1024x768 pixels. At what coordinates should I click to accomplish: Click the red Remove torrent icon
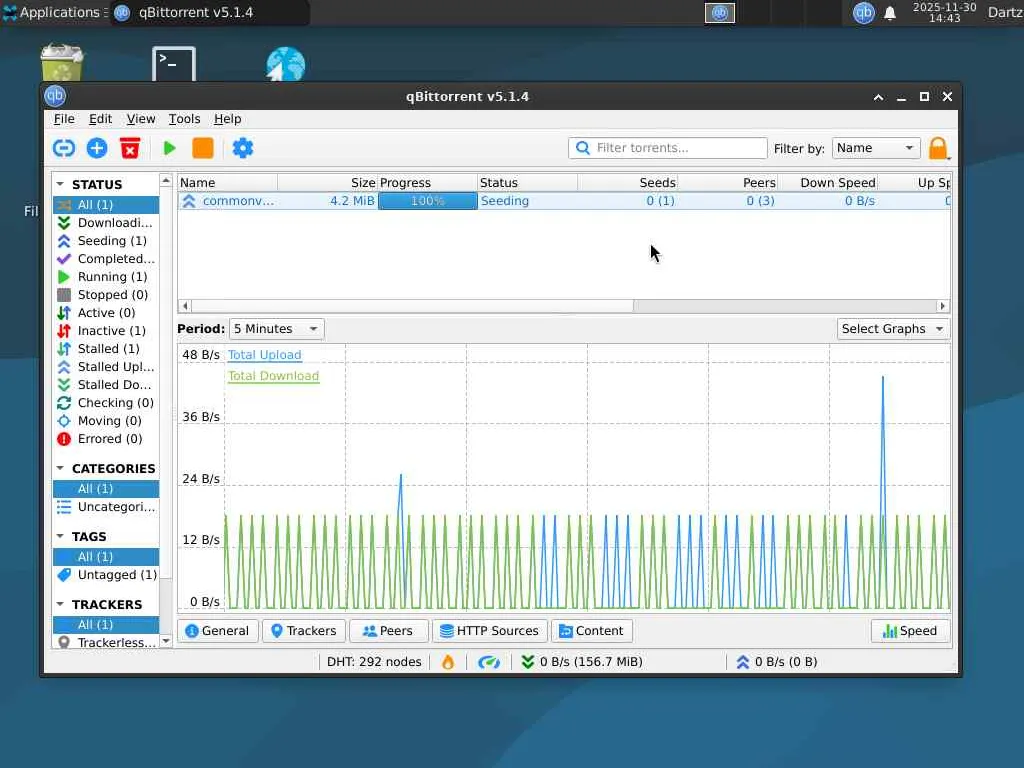(130, 148)
